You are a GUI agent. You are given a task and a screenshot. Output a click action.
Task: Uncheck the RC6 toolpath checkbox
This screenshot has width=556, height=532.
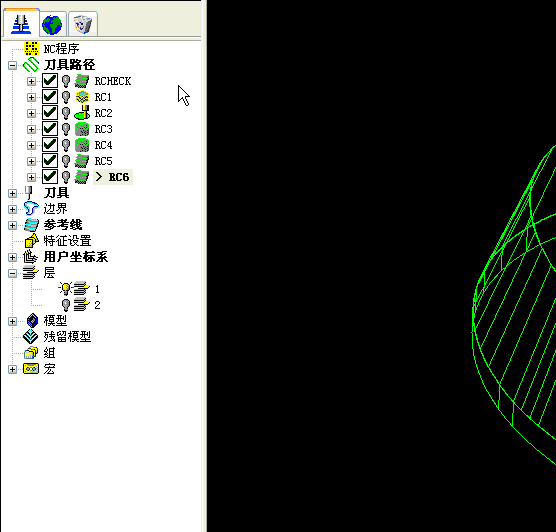(50, 176)
